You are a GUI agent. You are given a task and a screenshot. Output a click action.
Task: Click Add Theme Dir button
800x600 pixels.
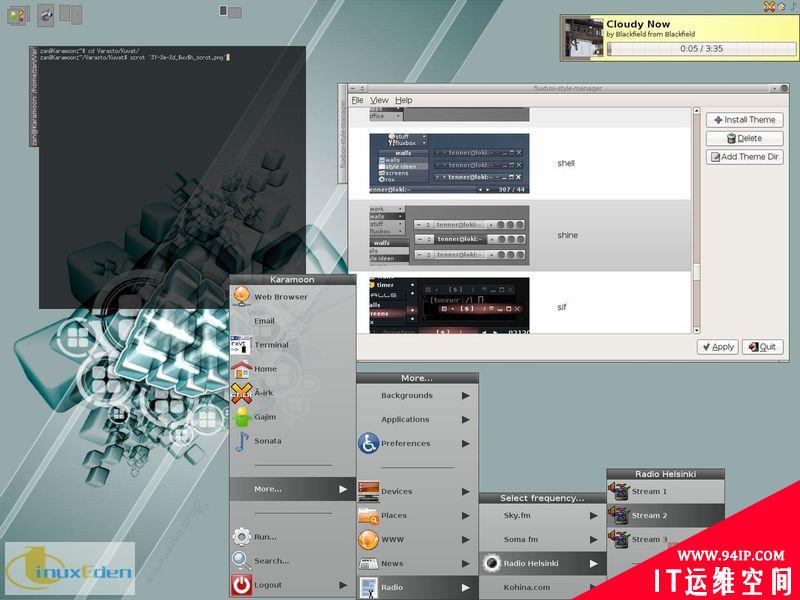(745, 157)
